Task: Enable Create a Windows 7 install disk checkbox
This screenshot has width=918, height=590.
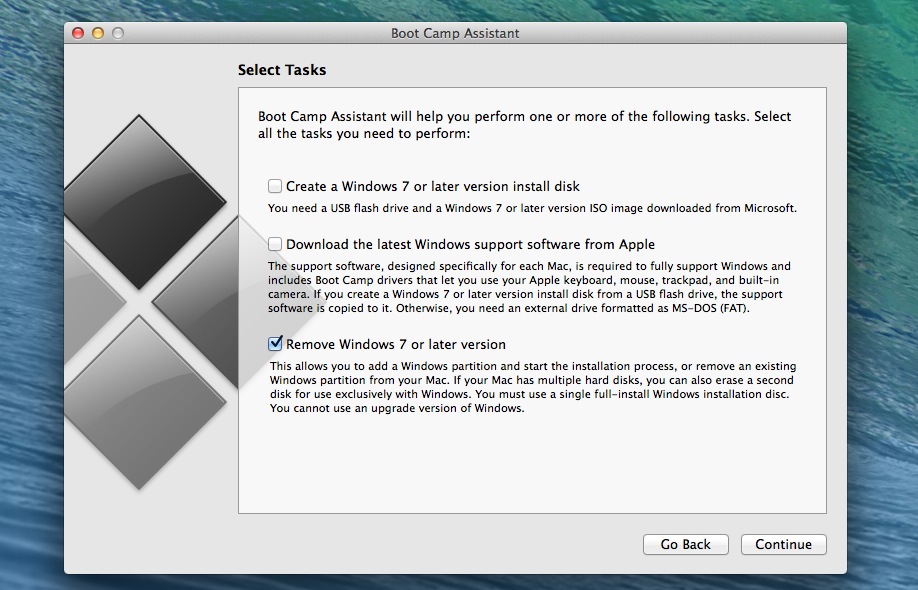Action: click(x=275, y=186)
